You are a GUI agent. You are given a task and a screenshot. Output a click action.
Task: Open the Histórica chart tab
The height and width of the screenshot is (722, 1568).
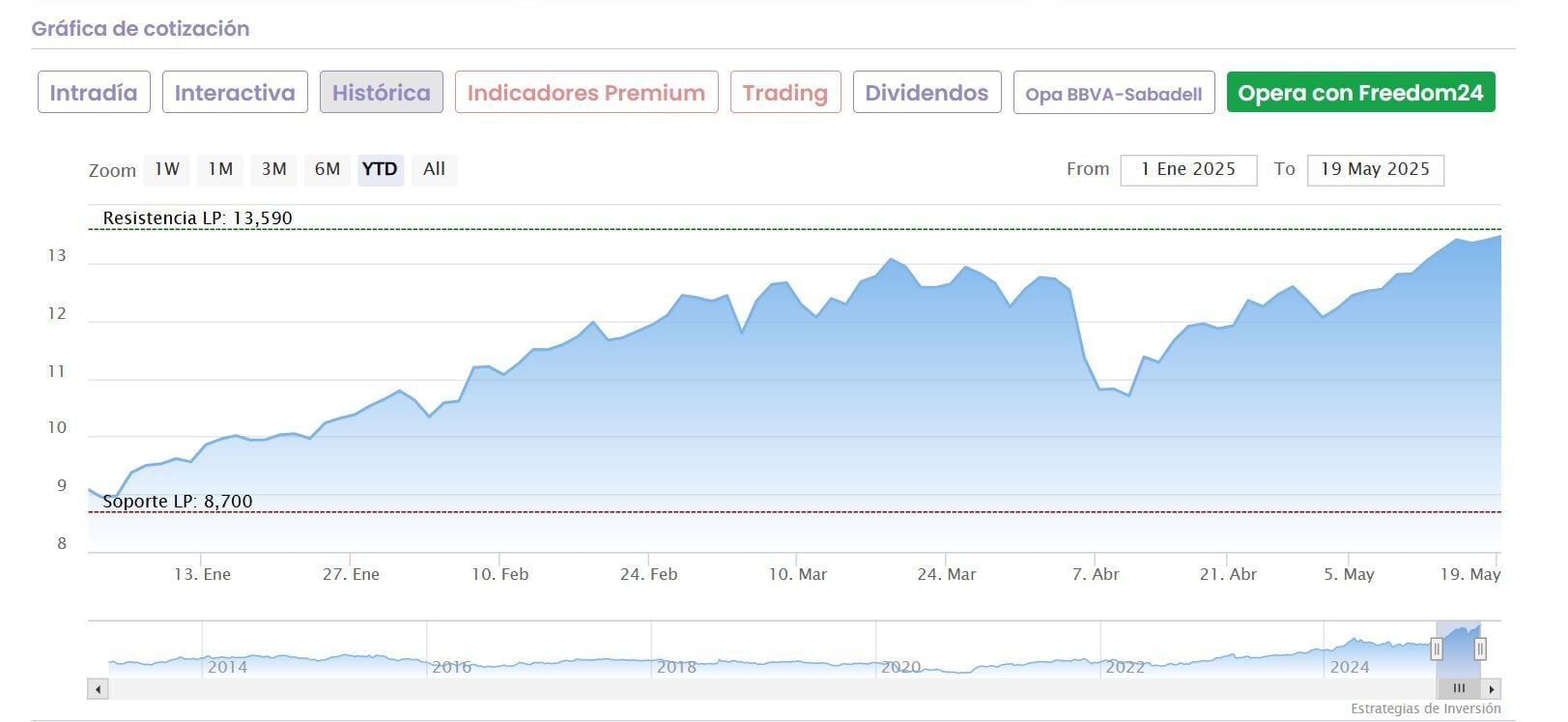382,93
